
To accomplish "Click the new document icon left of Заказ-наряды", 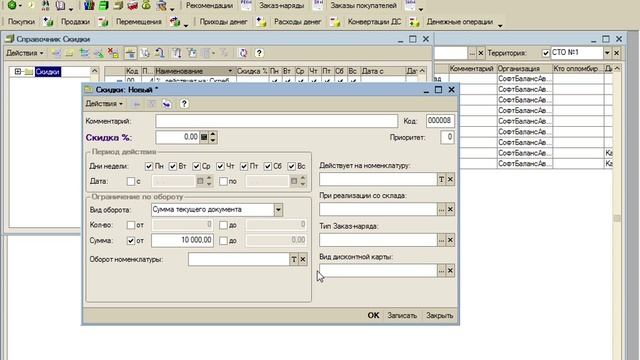I will coord(246,5).
